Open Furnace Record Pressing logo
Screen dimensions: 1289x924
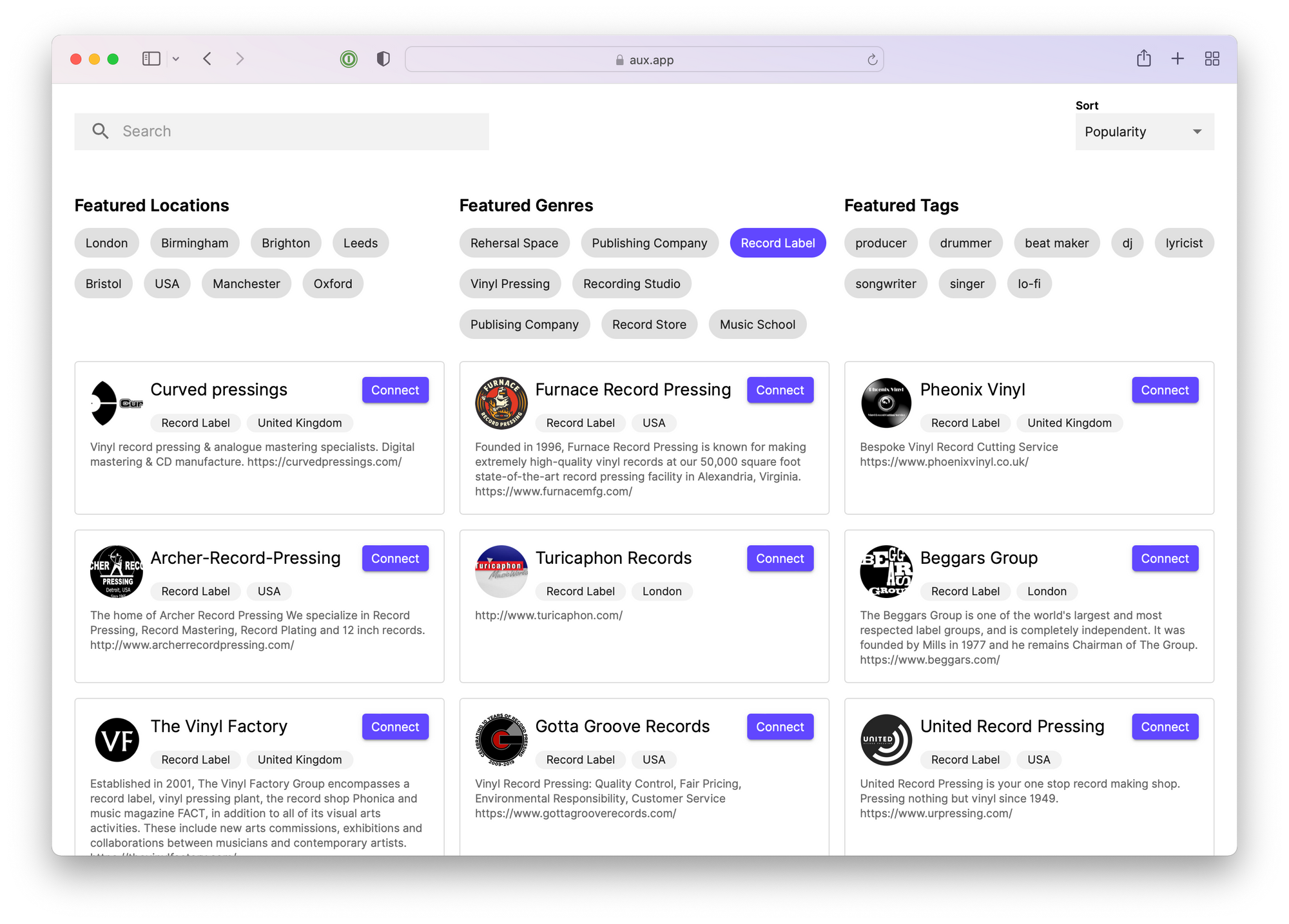501,403
